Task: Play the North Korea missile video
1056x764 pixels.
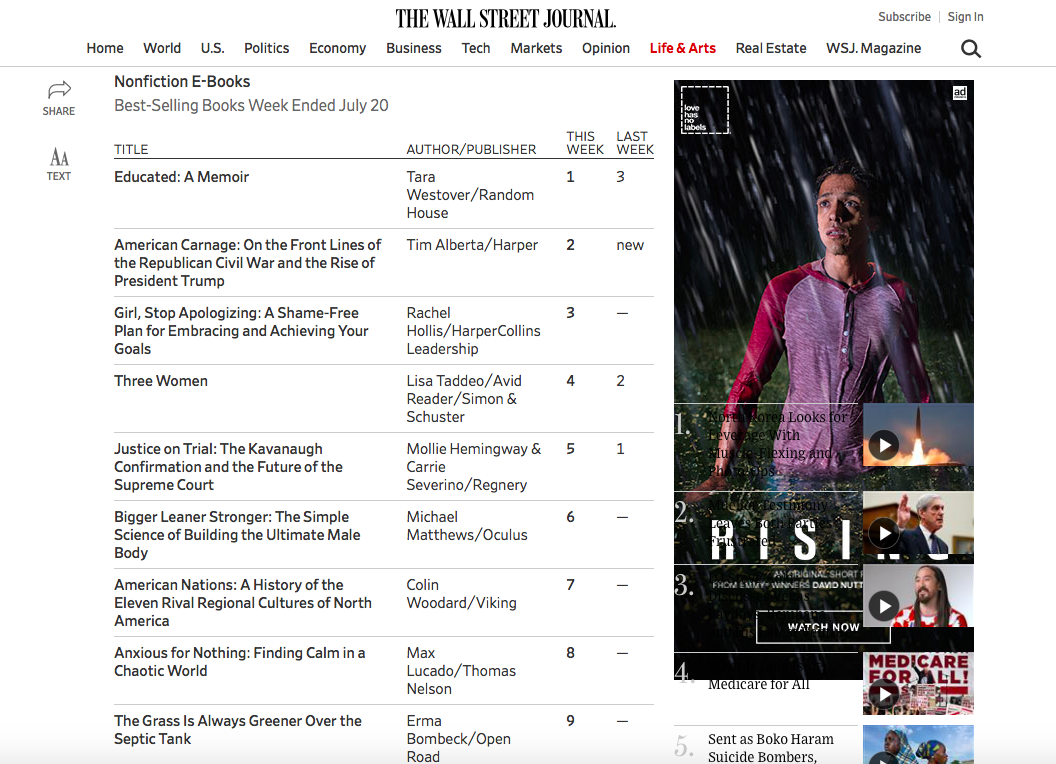Action: [x=883, y=444]
